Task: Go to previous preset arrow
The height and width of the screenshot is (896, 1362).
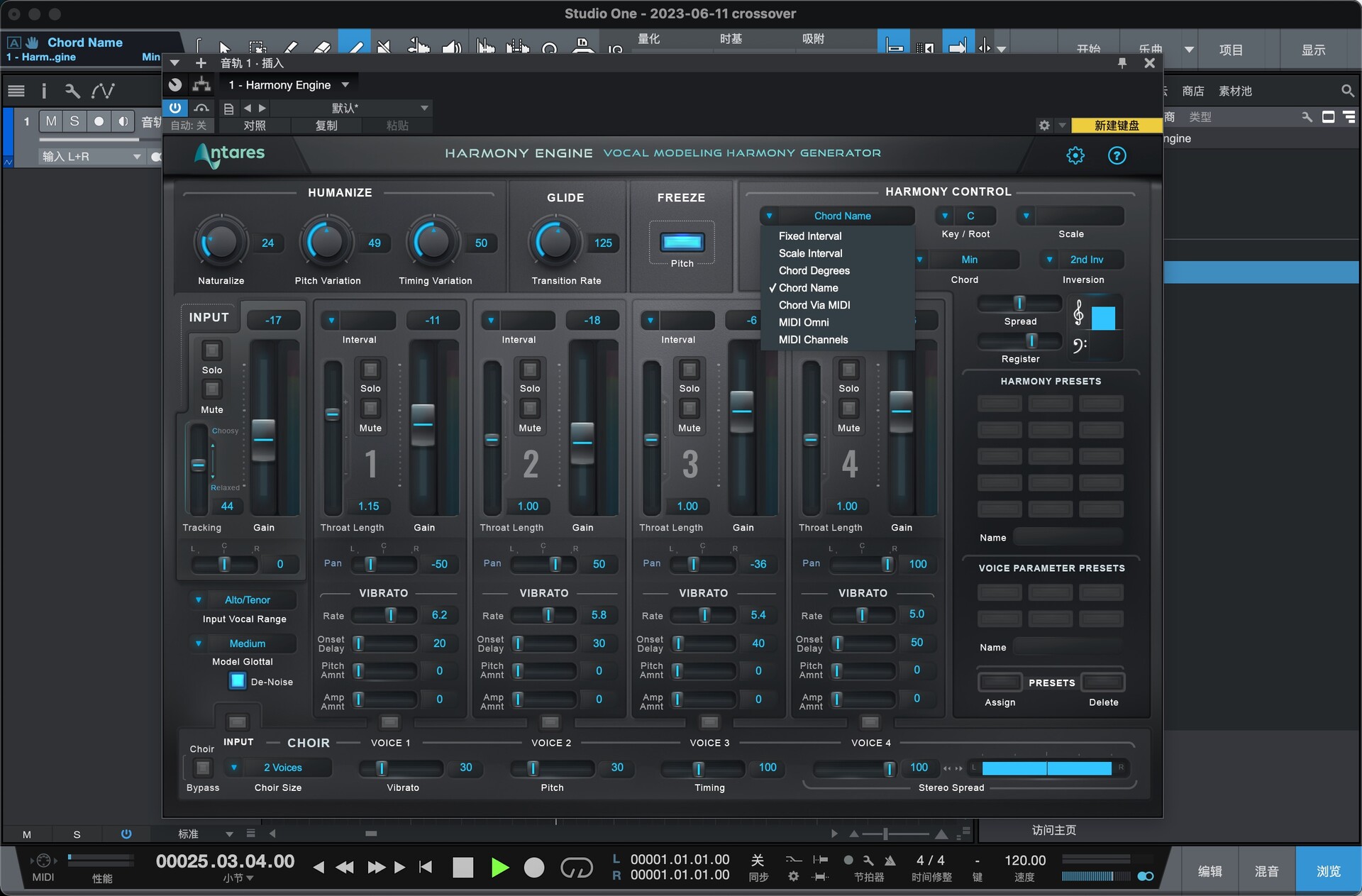Action: point(247,108)
